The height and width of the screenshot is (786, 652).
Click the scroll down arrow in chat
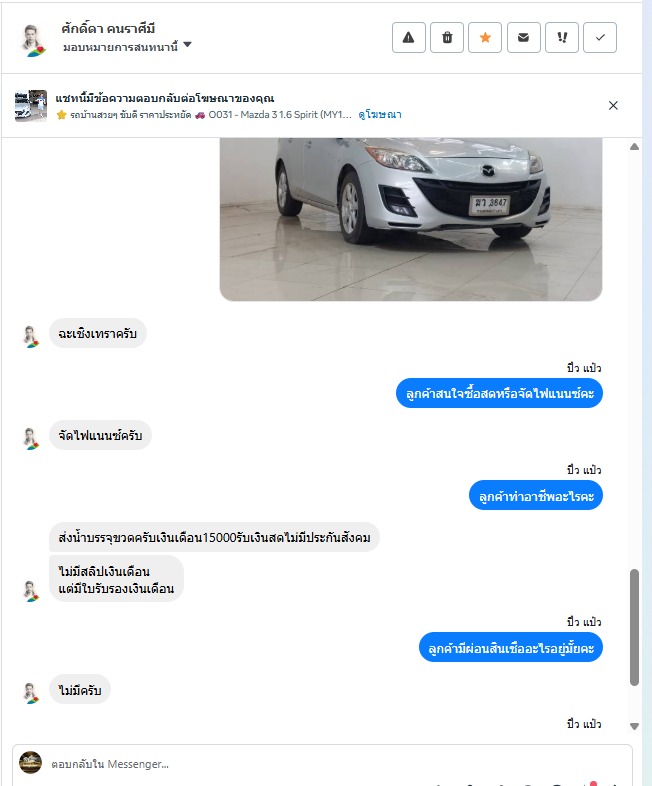pos(634,726)
